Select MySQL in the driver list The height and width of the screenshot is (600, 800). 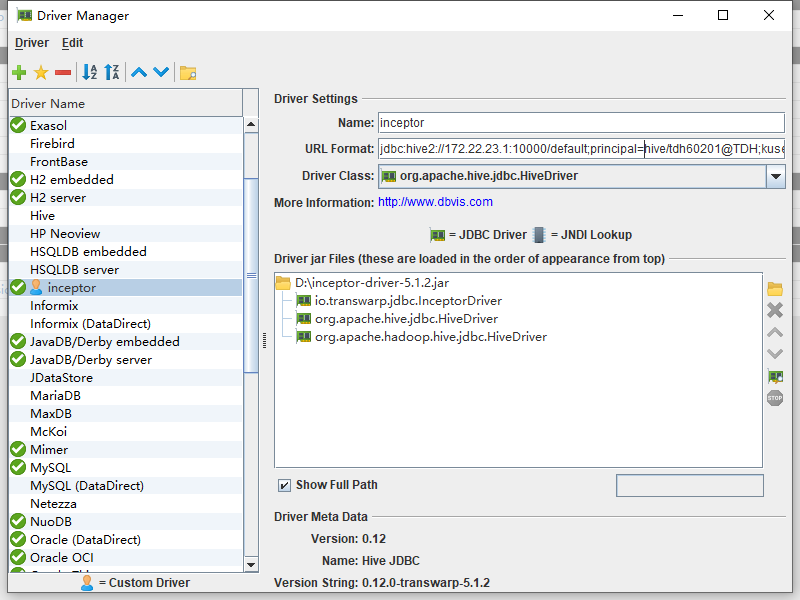tap(50, 468)
